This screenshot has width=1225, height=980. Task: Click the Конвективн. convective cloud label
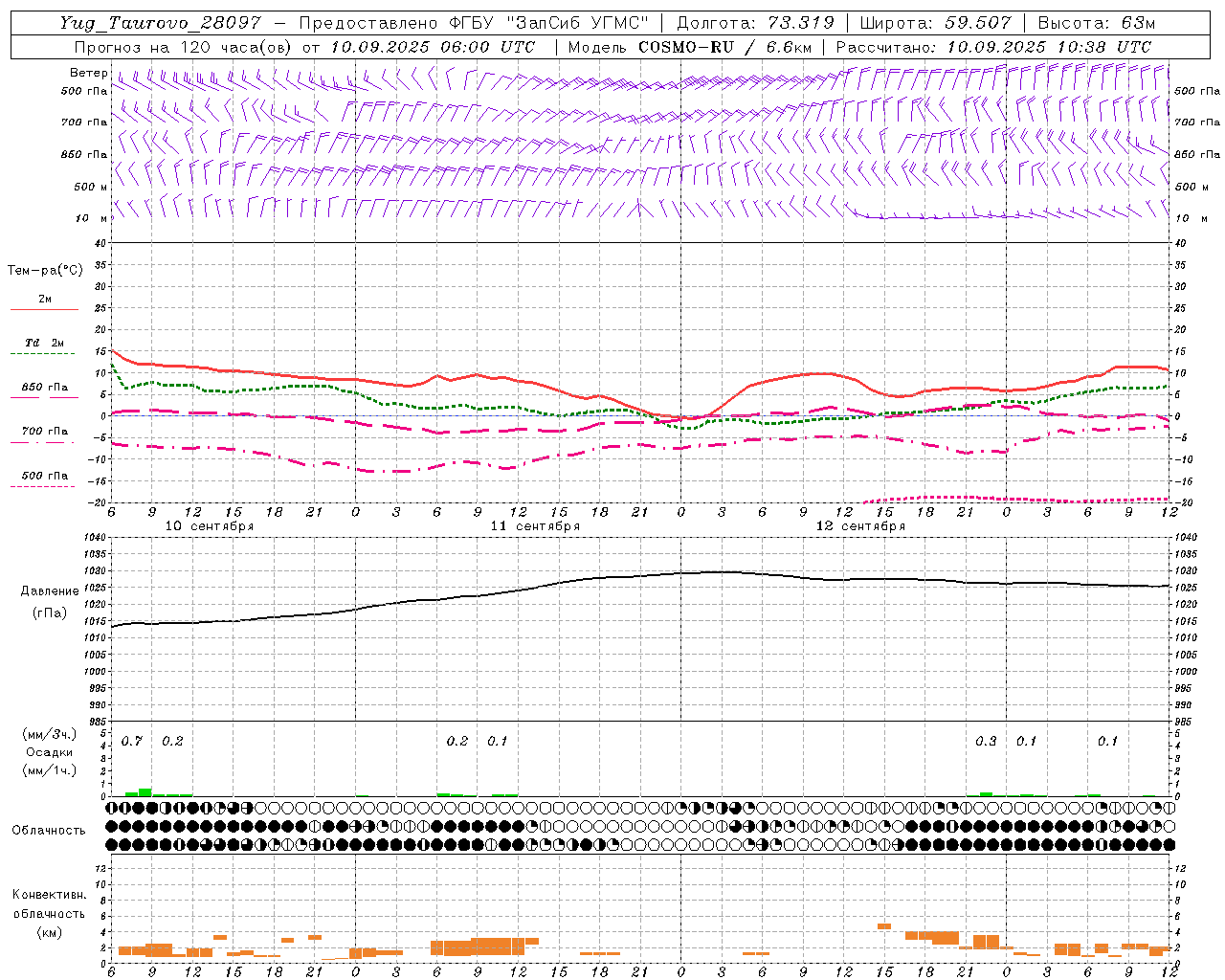tap(49, 895)
